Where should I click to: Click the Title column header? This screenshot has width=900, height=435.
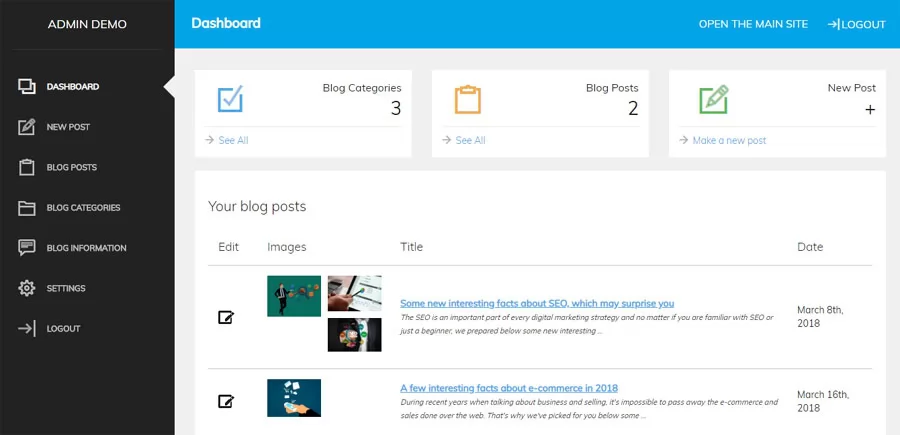(411, 247)
